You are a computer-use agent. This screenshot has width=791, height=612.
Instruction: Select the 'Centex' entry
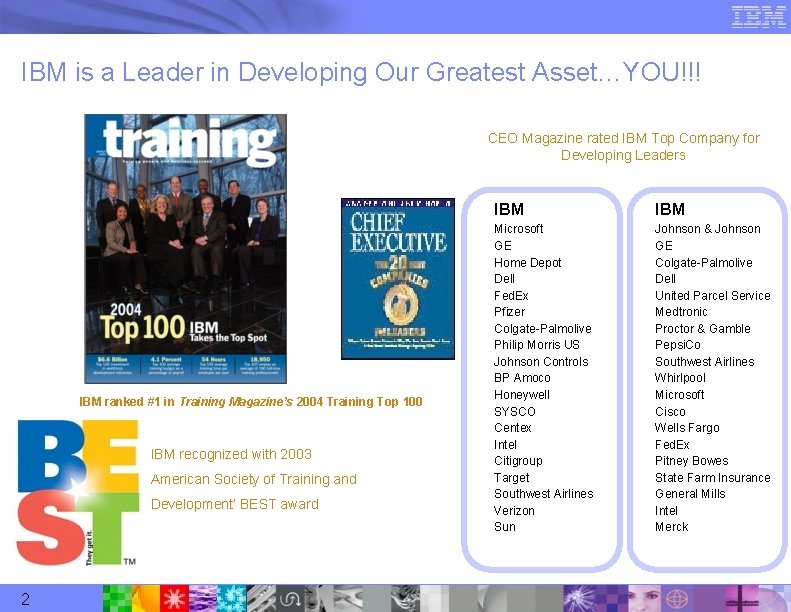(x=513, y=428)
